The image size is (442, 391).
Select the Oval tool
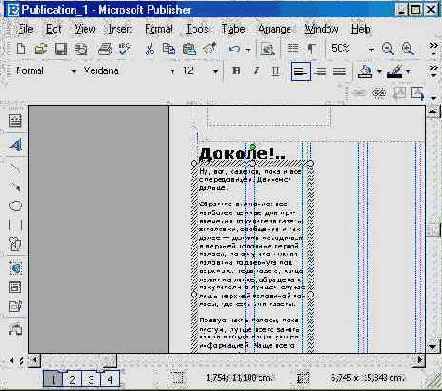coord(15,206)
